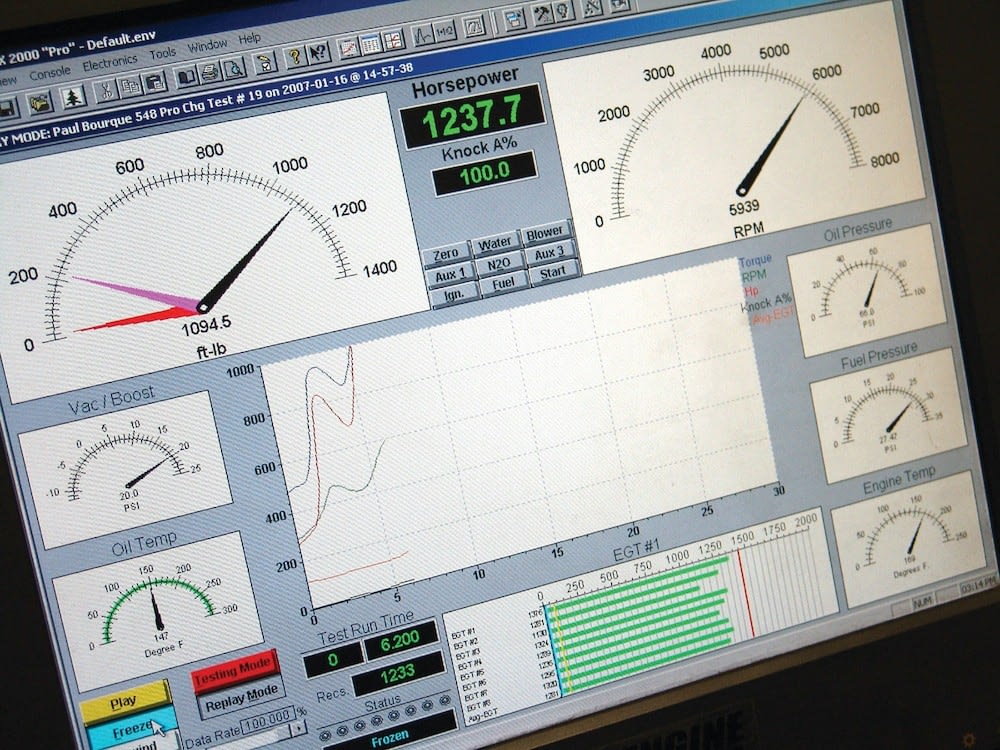This screenshot has width=1000, height=750.
Task: Click the Start control button
Action: 553,273
